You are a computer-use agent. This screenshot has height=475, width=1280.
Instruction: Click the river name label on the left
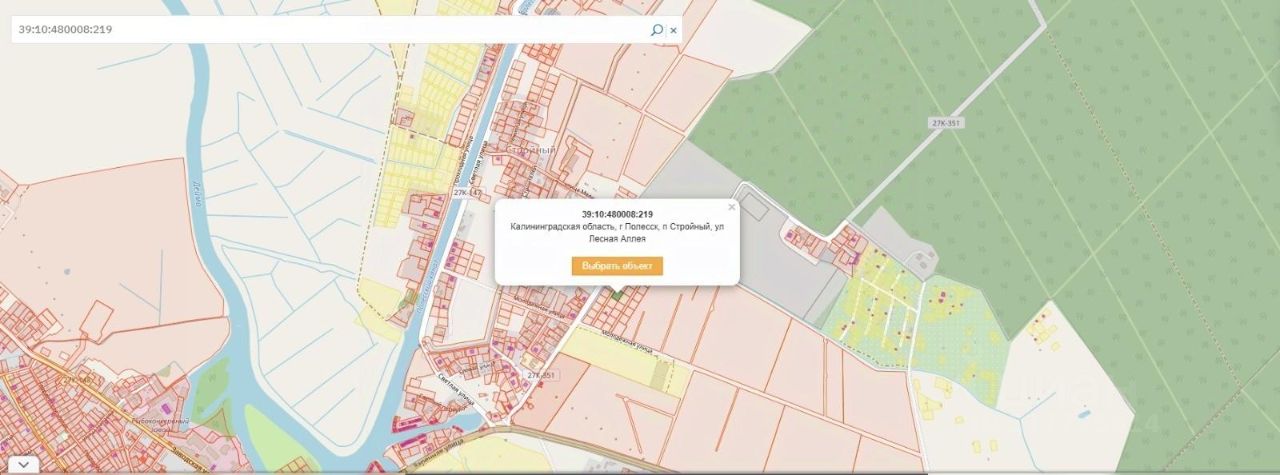196,193
